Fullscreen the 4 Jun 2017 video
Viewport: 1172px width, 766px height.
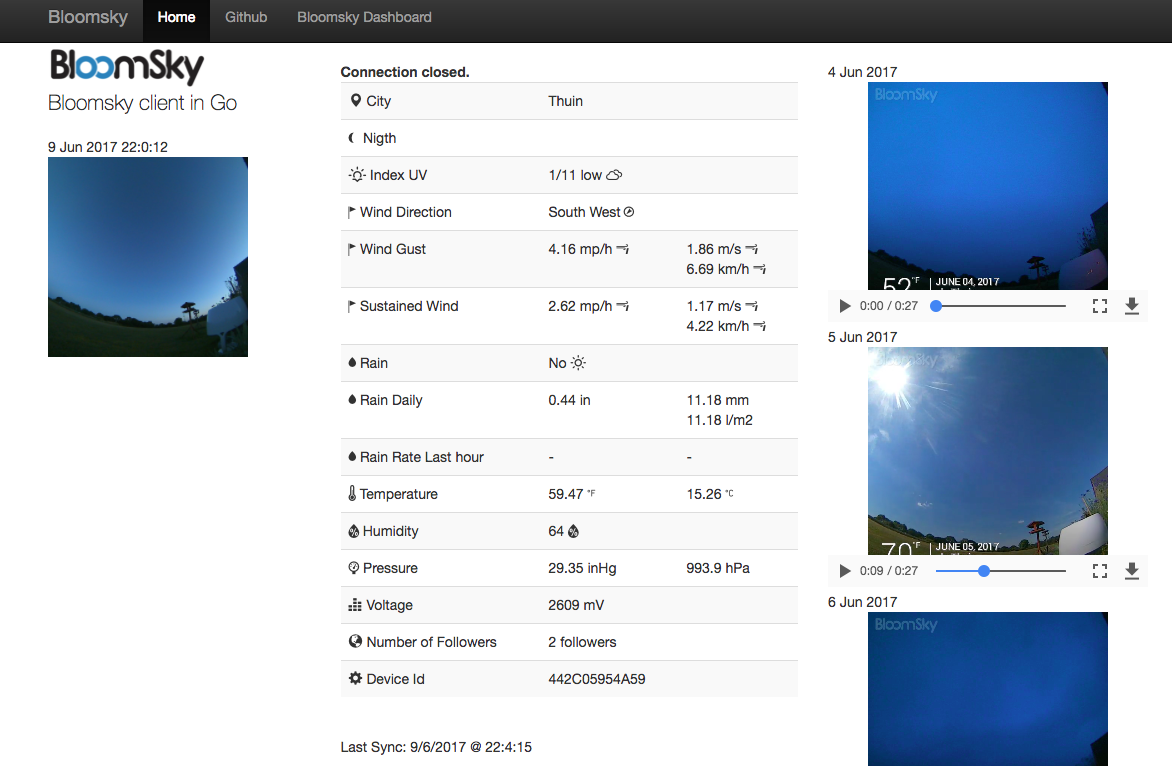click(1099, 306)
